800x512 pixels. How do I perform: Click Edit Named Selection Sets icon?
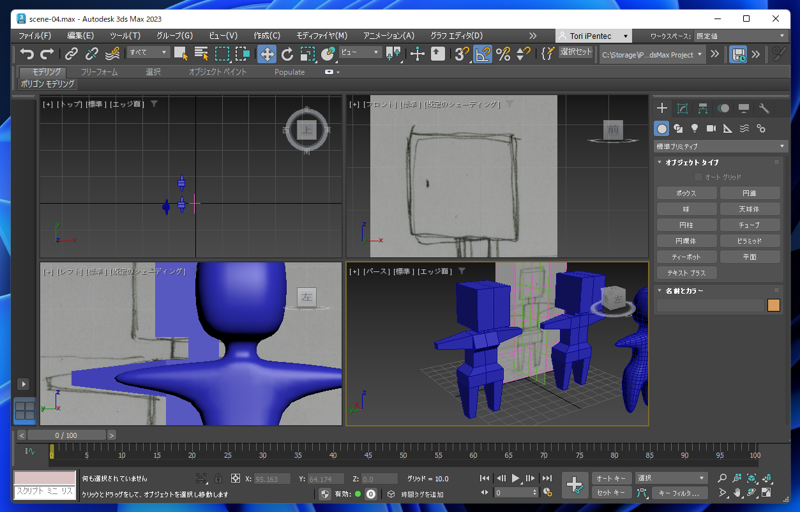tap(547, 54)
